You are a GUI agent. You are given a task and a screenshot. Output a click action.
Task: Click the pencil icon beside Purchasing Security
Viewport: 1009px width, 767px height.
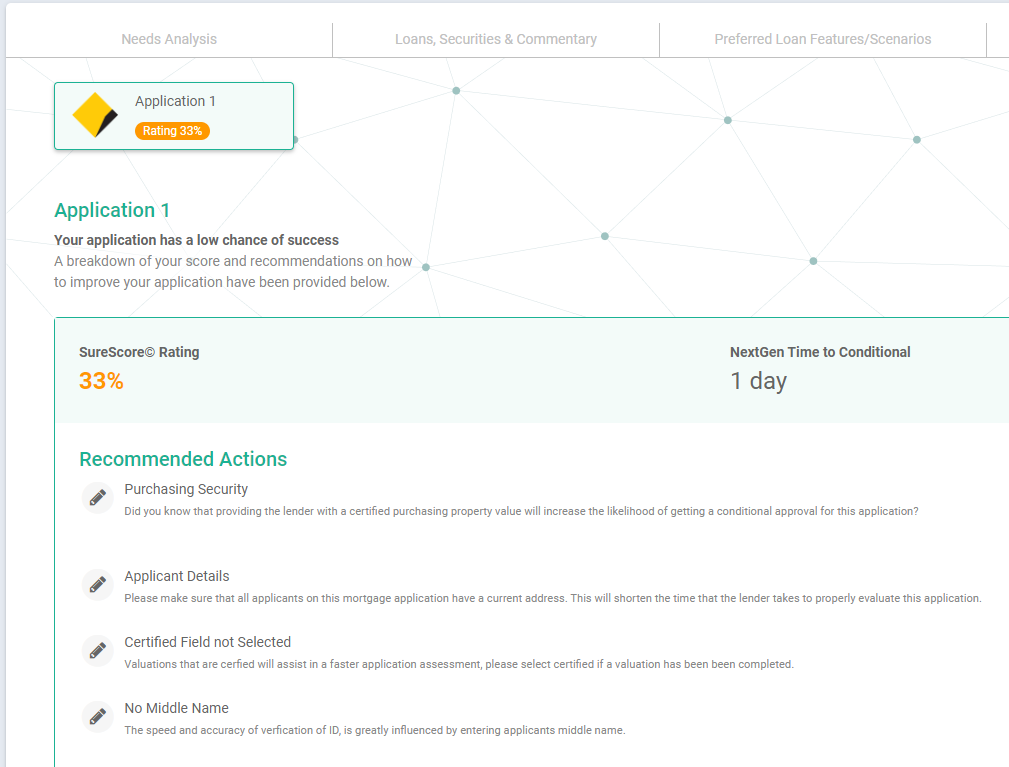(98, 498)
